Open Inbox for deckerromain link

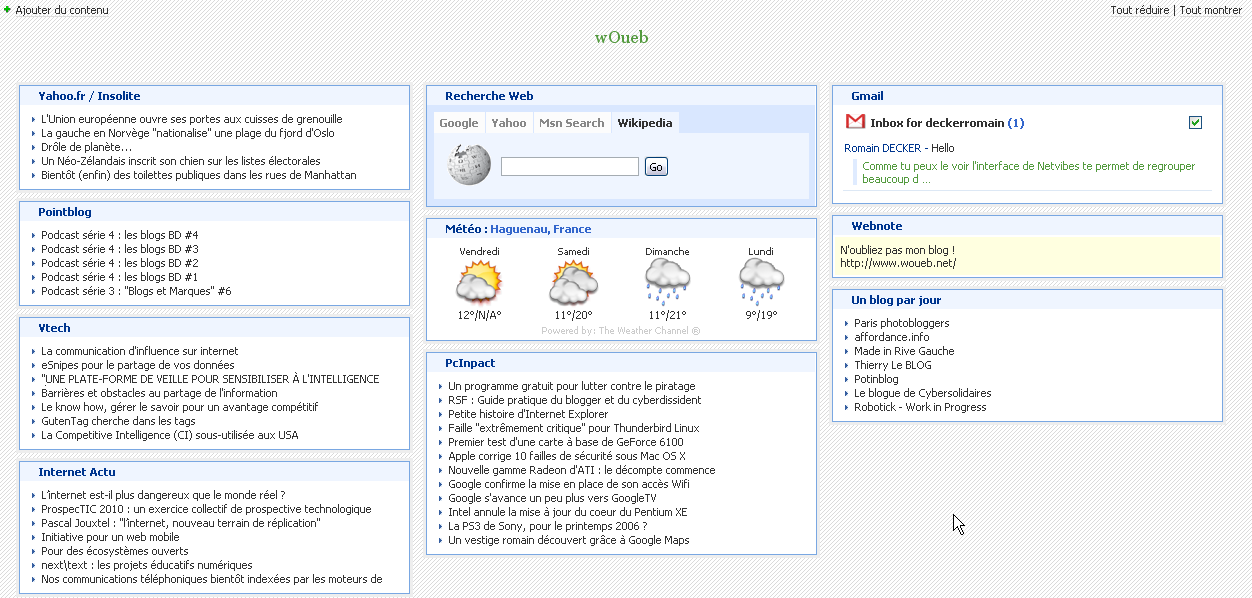click(947, 123)
